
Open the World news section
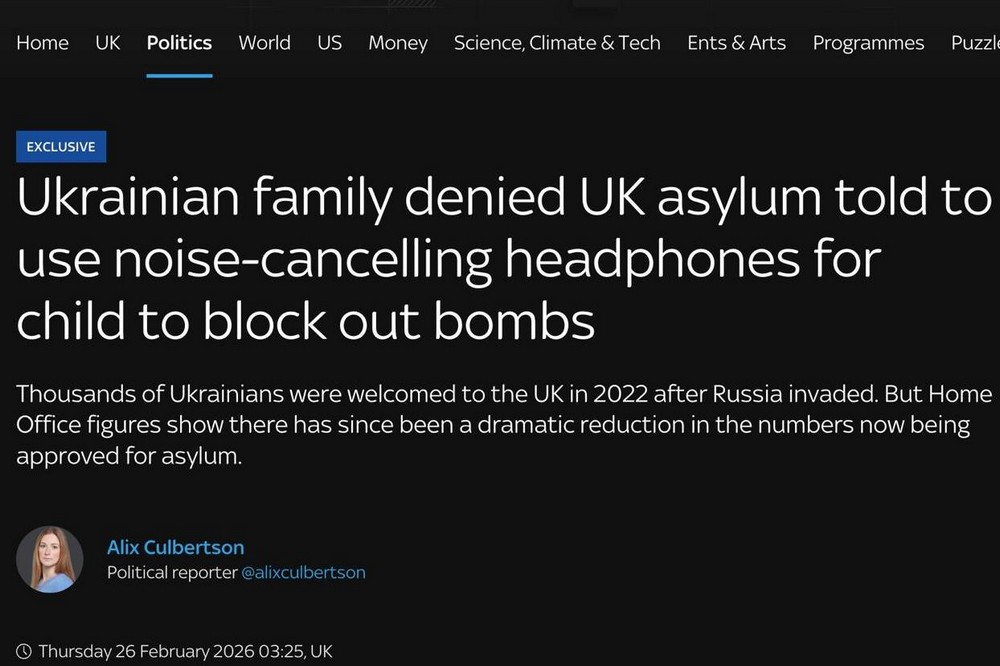(x=264, y=43)
